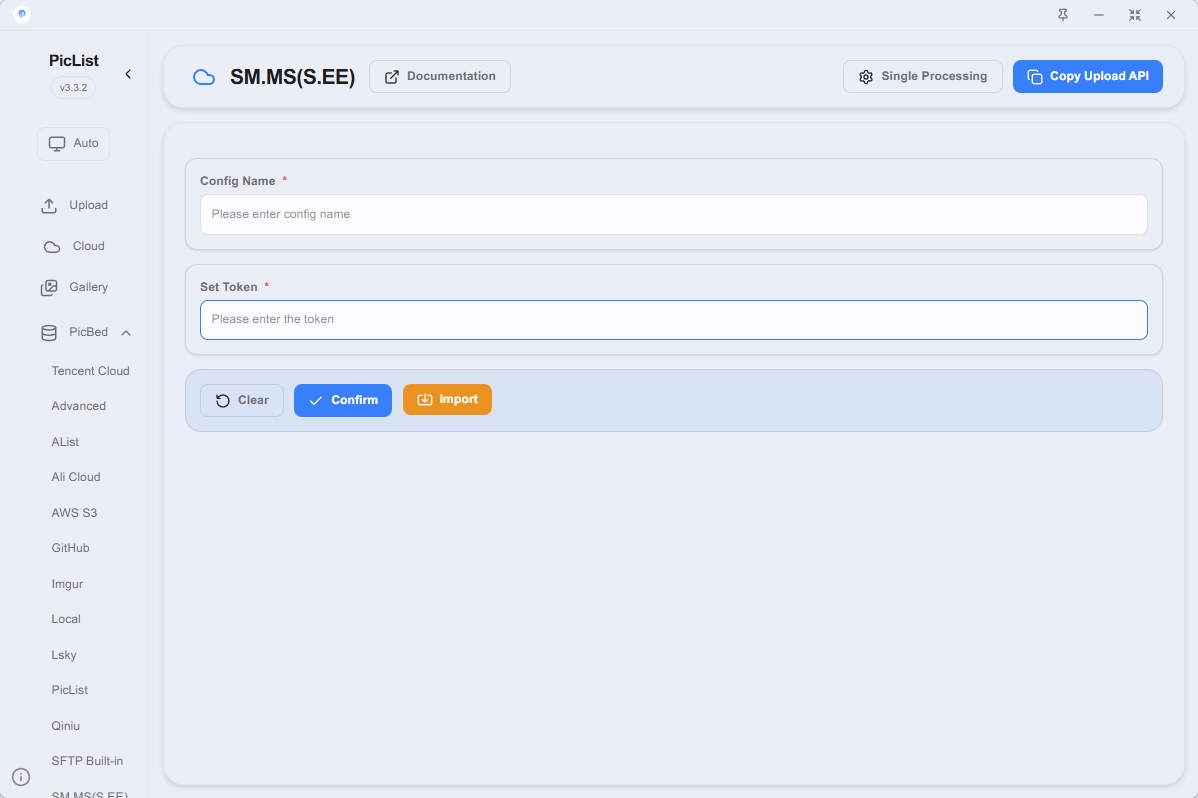
Task: Click the cloud icon beside SM.MS(S.EE) title
Action: (x=203, y=76)
